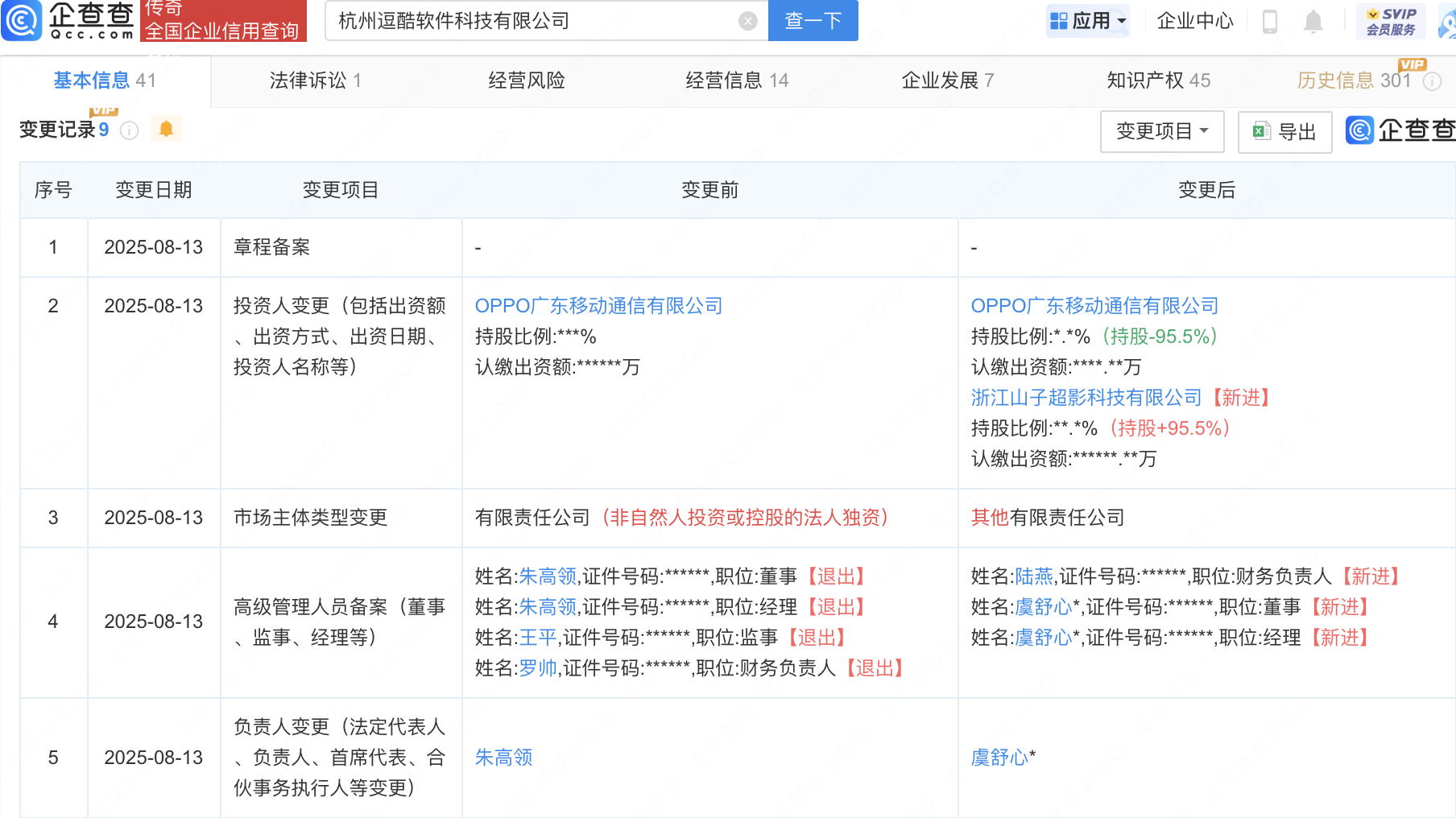1456x818 pixels.
Task: Click info icon next to 变更记录
Action: 129,130
